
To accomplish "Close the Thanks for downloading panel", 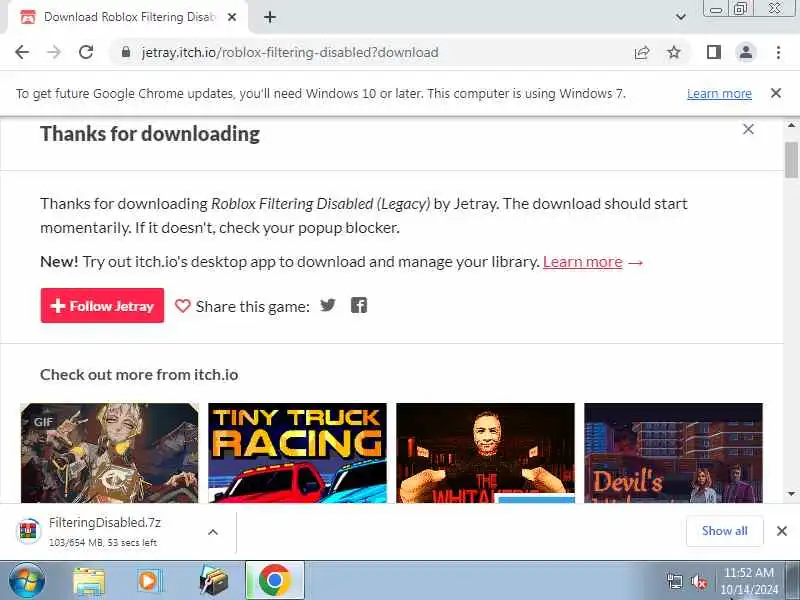I will click(x=748, y=129).
